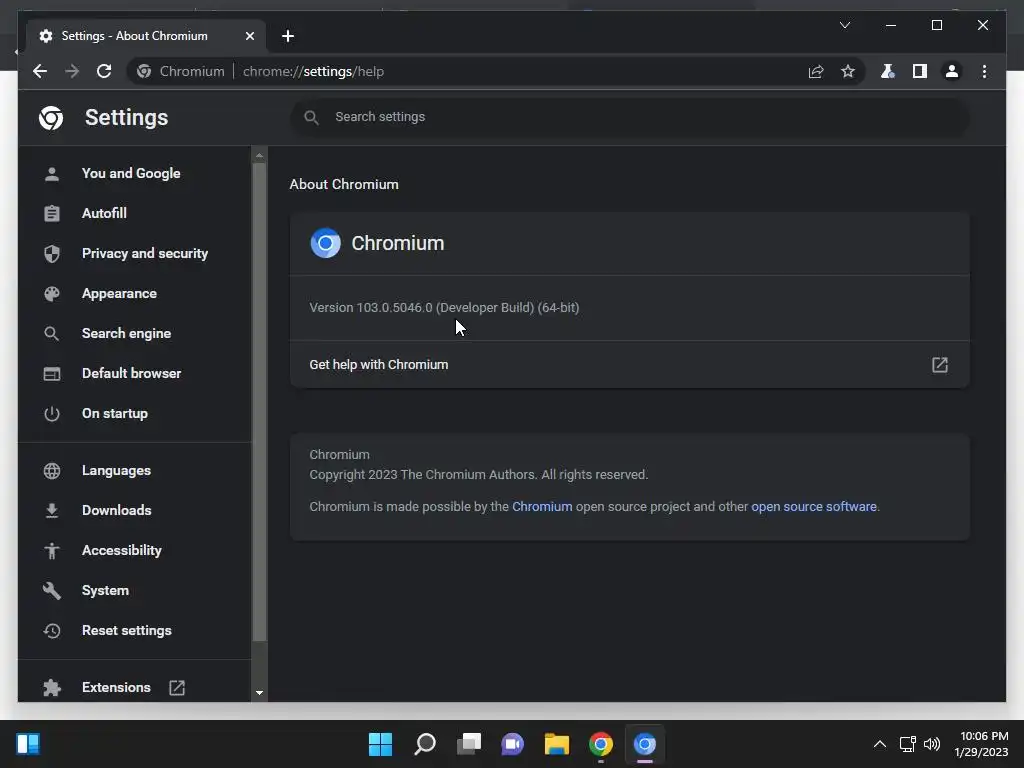The width and height of the screenshot is (1024, 768).
Task: Click sidebar scrollbar up arrow
Action: 259,155
